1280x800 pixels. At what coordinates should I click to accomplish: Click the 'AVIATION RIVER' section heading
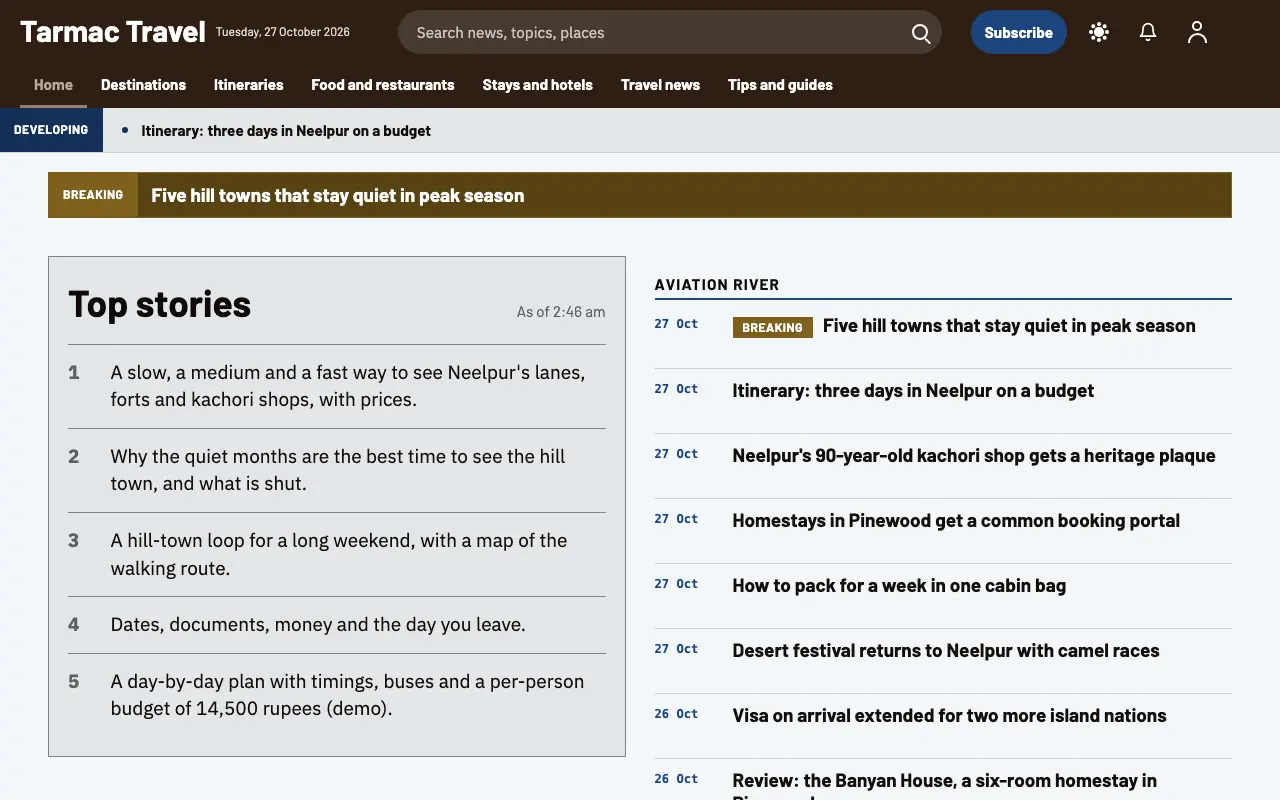[717, 285]
